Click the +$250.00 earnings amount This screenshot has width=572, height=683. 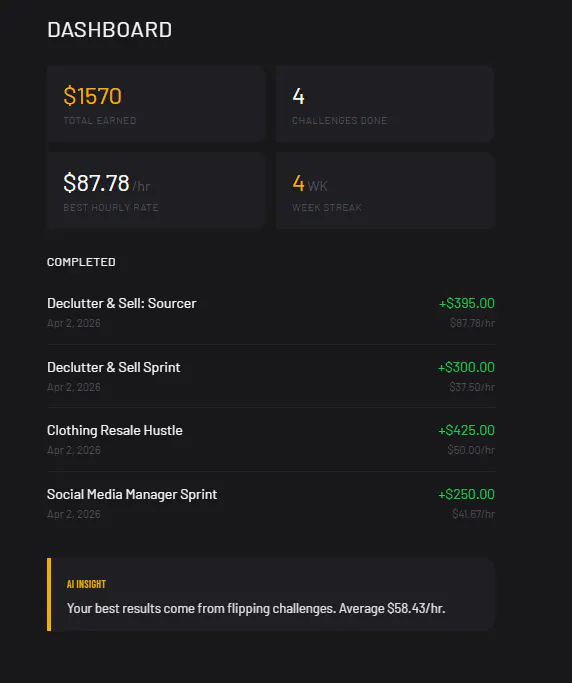point(466,494)
